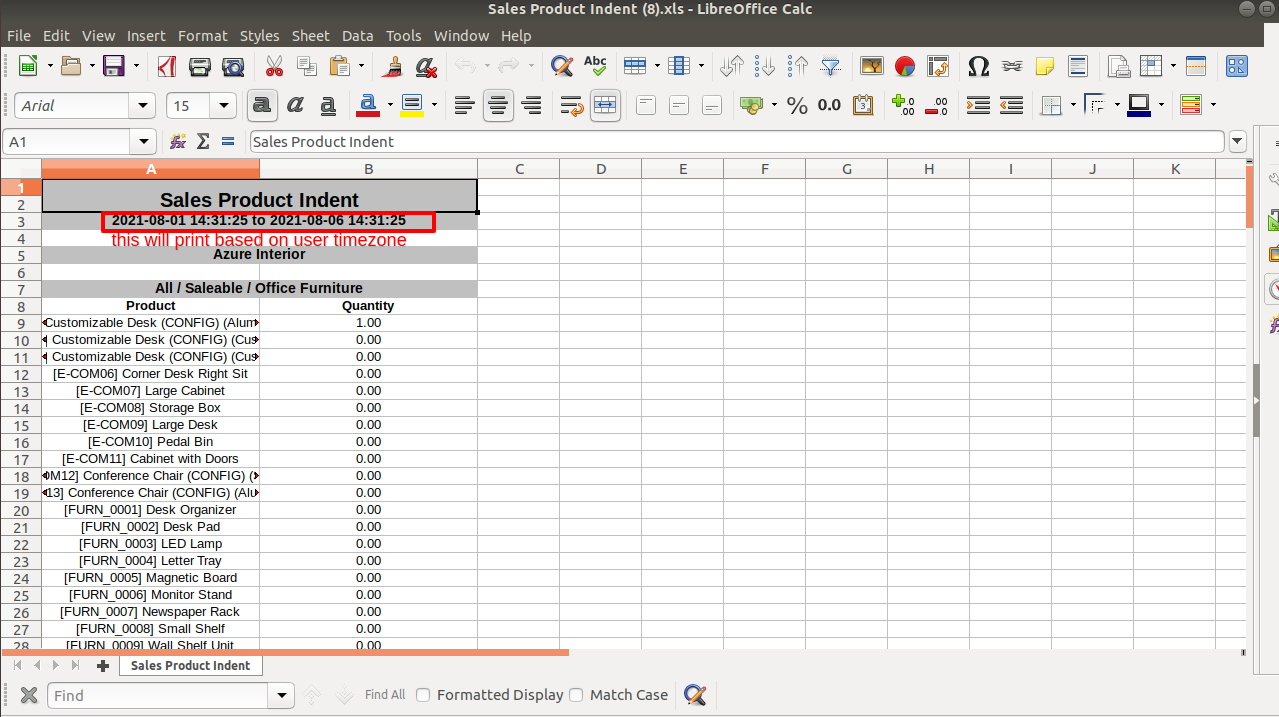Export directly as PDF icon
This screenshot has height=717, width=1279.
click(x=167, y=67)
